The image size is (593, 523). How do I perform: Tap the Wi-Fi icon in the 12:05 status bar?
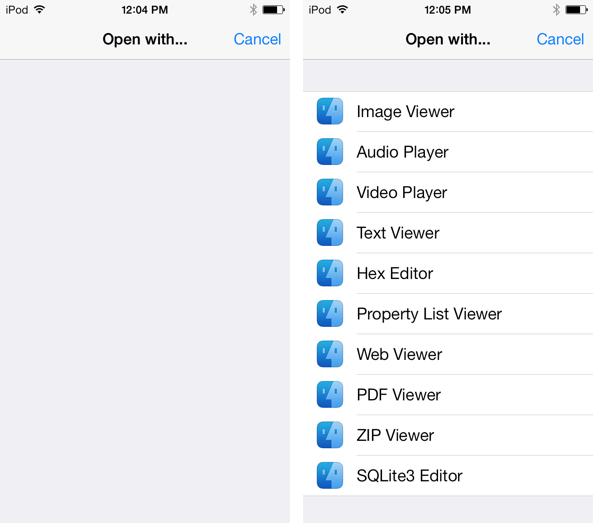point(342,9)
